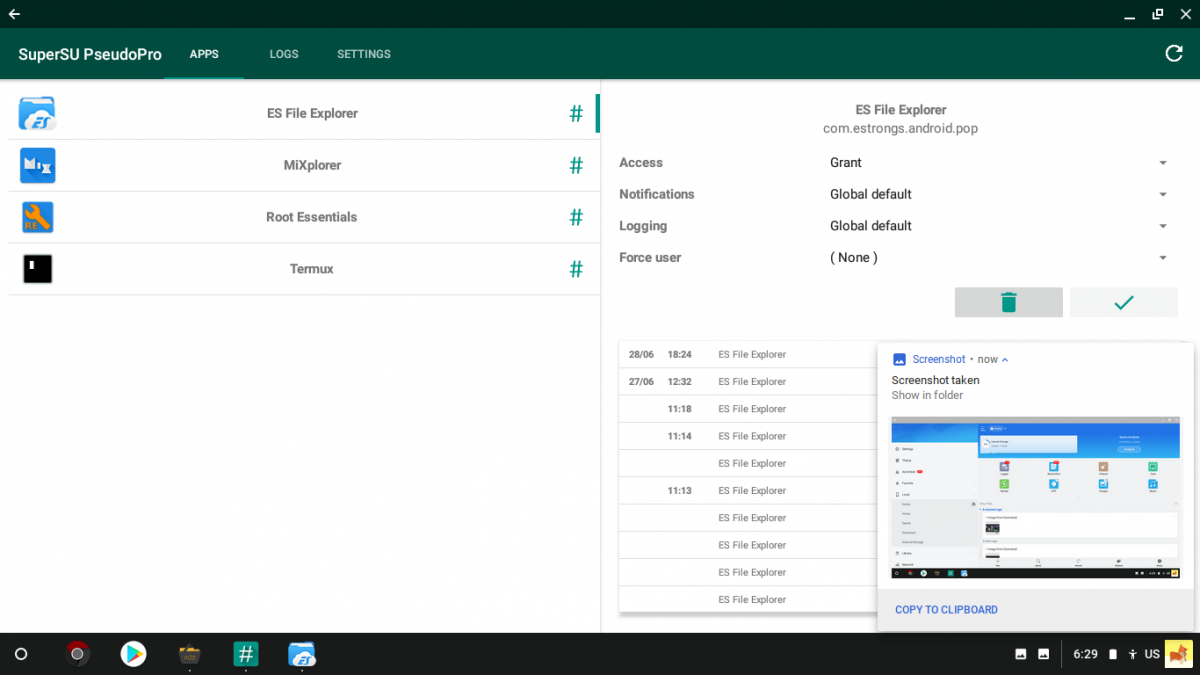Image resolution: width=1200 pixels, height=675 pixels.
Task: Open ES File Explorer from the shelf
Action: tap(301, 654)
